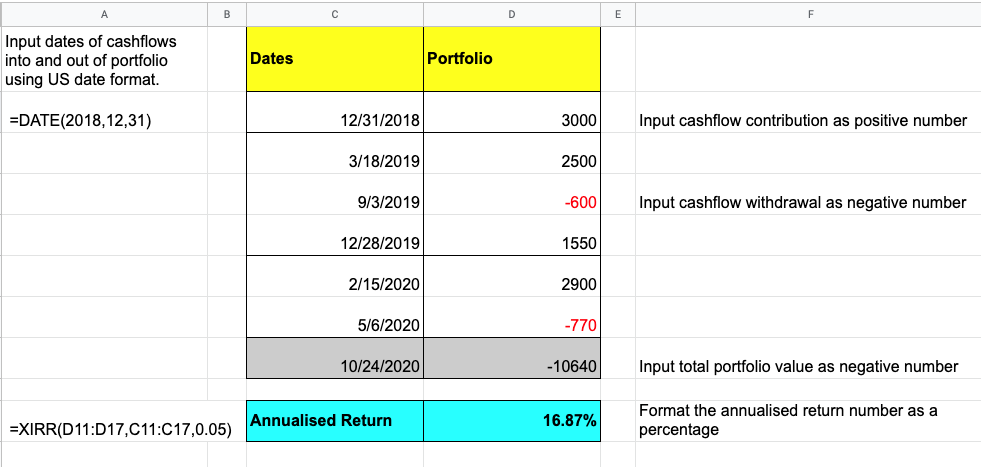The width and height of the screenshot is (981, 467).
Task: Click the -10640 total portfolio value cell
Action: click(512, 366)
